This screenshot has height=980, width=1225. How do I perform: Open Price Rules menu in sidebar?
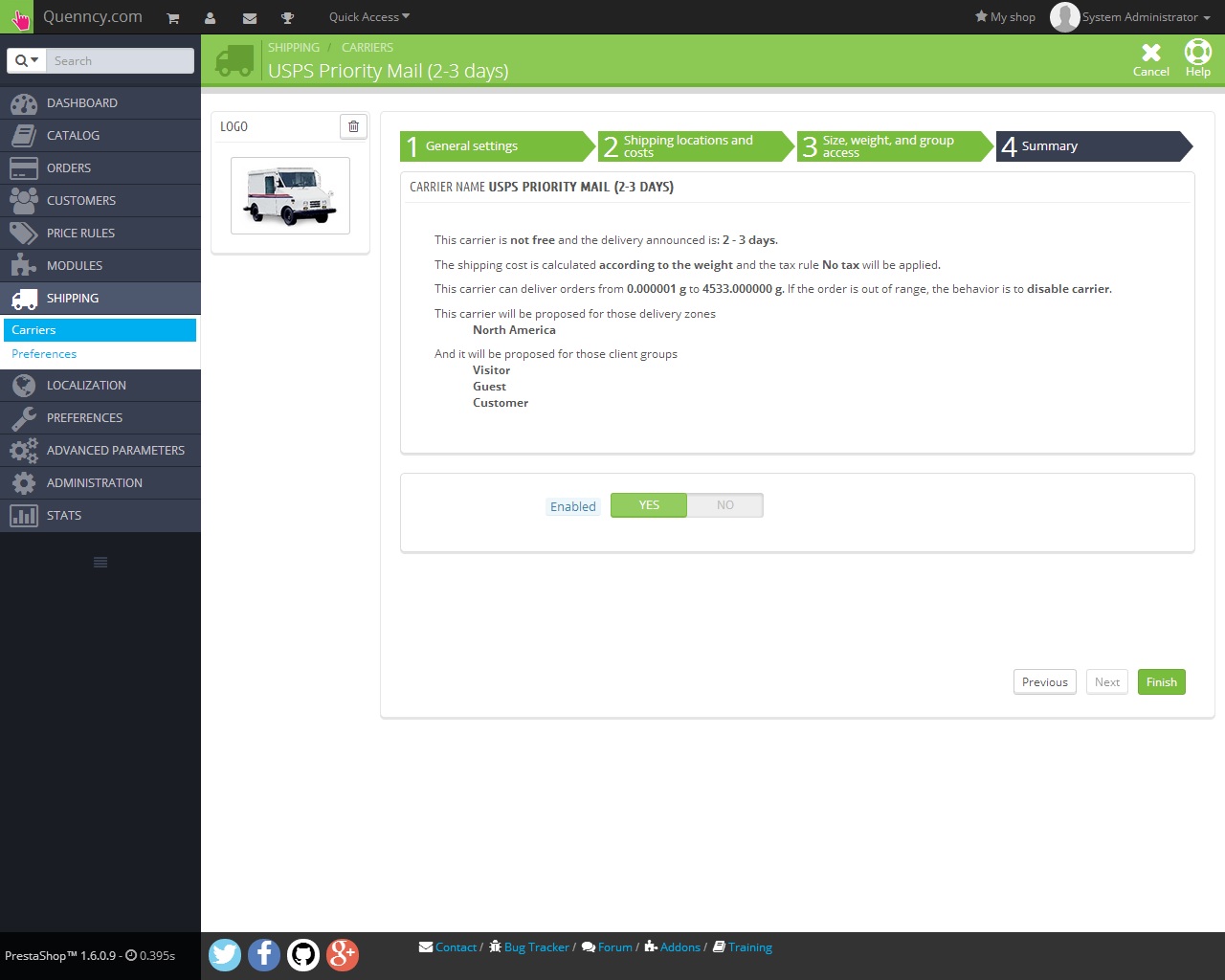(100, 234)
